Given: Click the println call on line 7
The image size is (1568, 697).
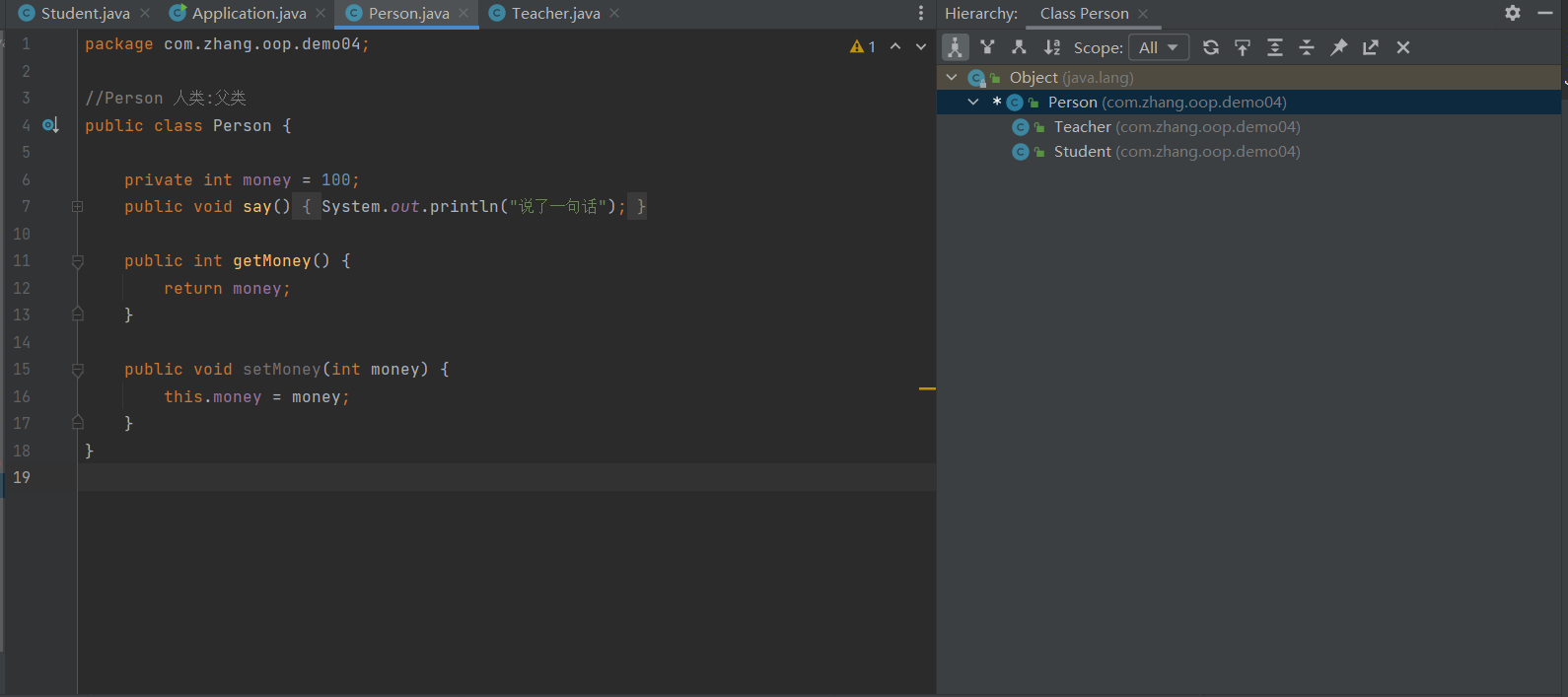Looking at the screenshot, I should [463, 207].
